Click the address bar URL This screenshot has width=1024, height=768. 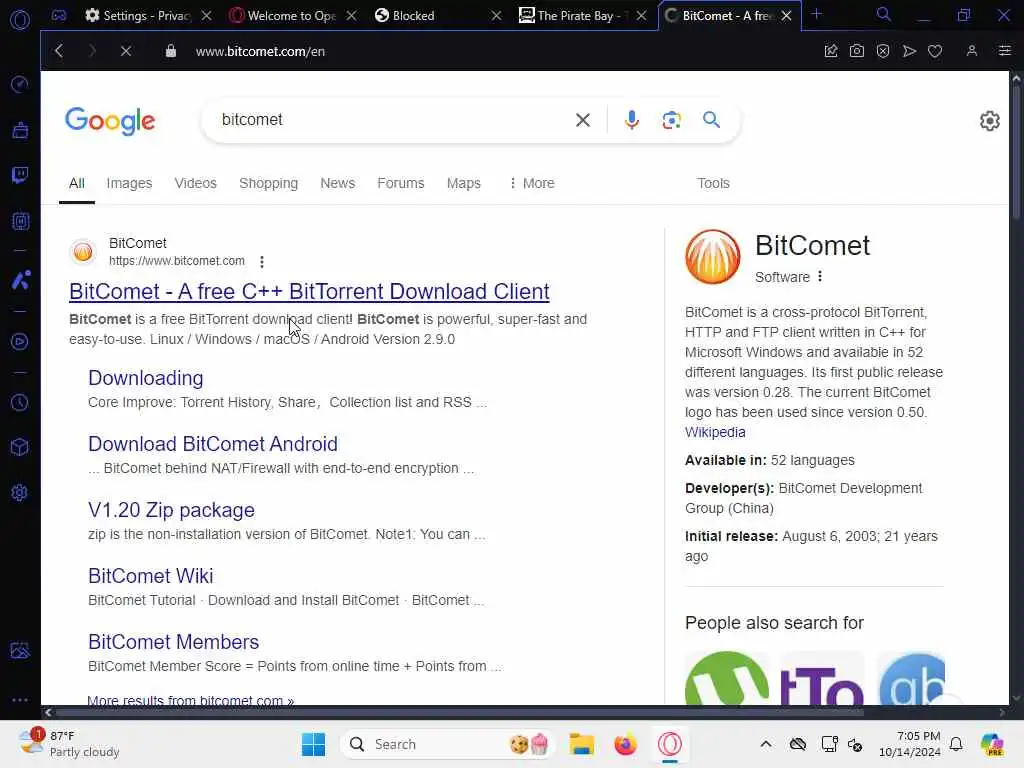pos(260,51)
